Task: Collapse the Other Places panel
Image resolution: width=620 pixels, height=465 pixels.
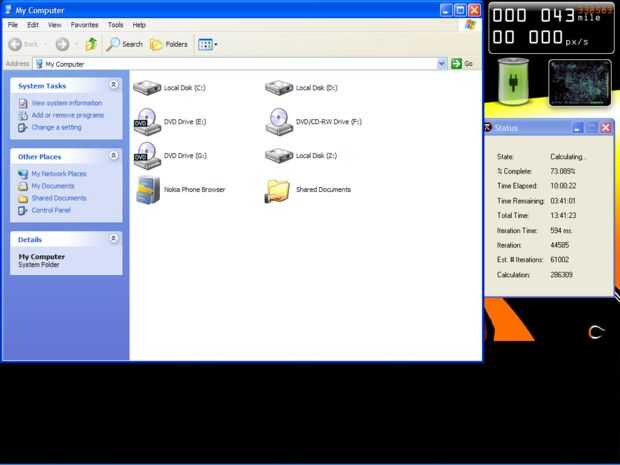Action: [x=113, y=155]
